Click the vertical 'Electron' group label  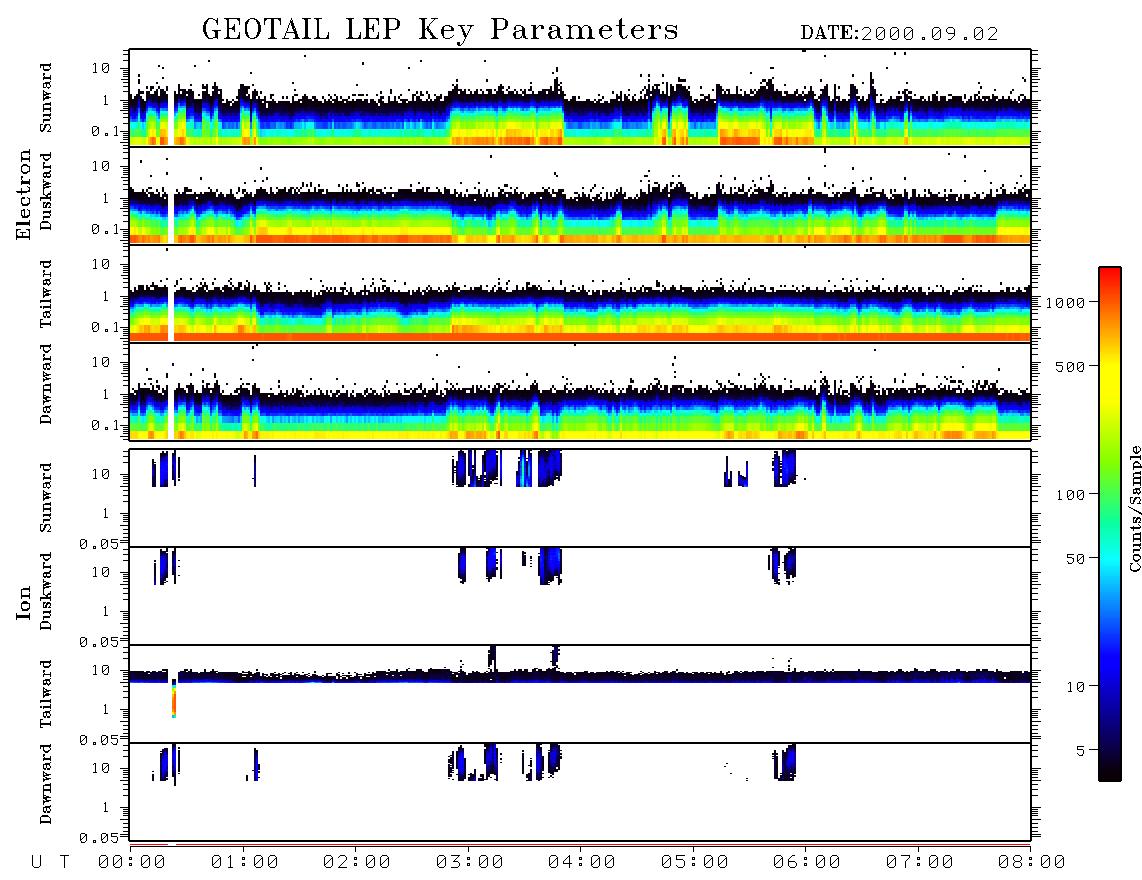pyautogui.click(x=23, y=195)
